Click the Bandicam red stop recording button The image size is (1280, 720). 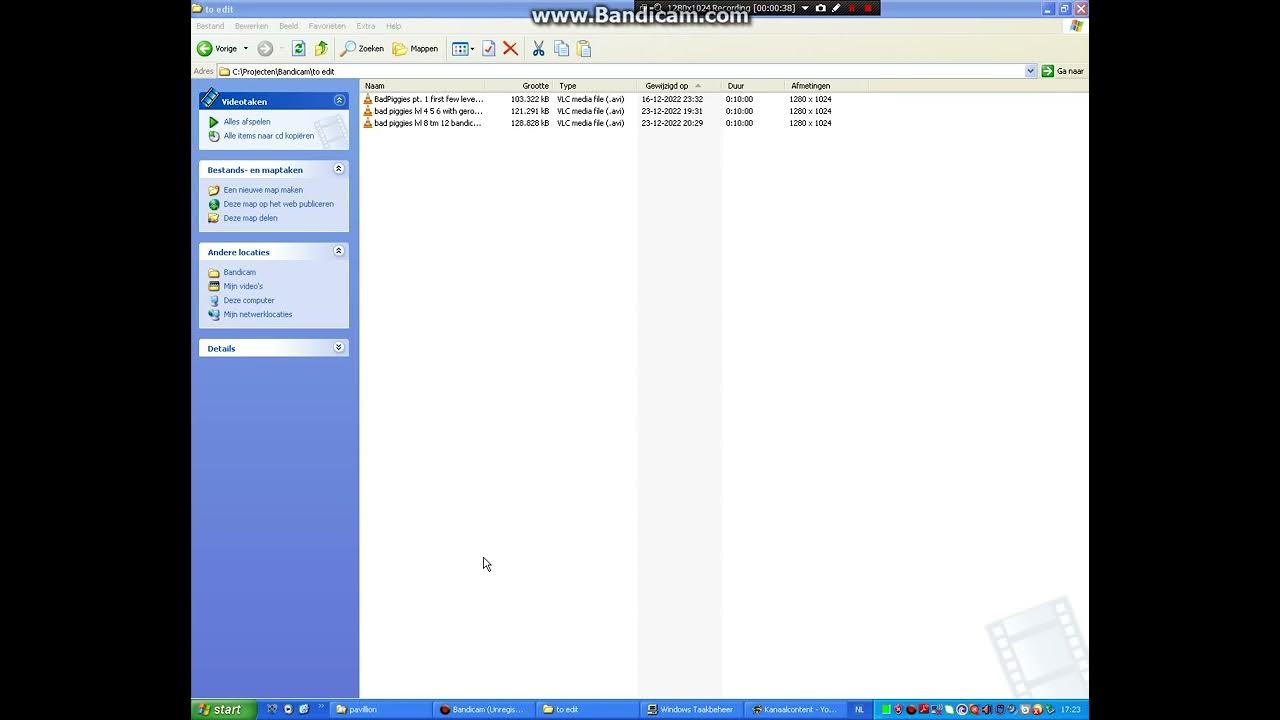point(868,8)
